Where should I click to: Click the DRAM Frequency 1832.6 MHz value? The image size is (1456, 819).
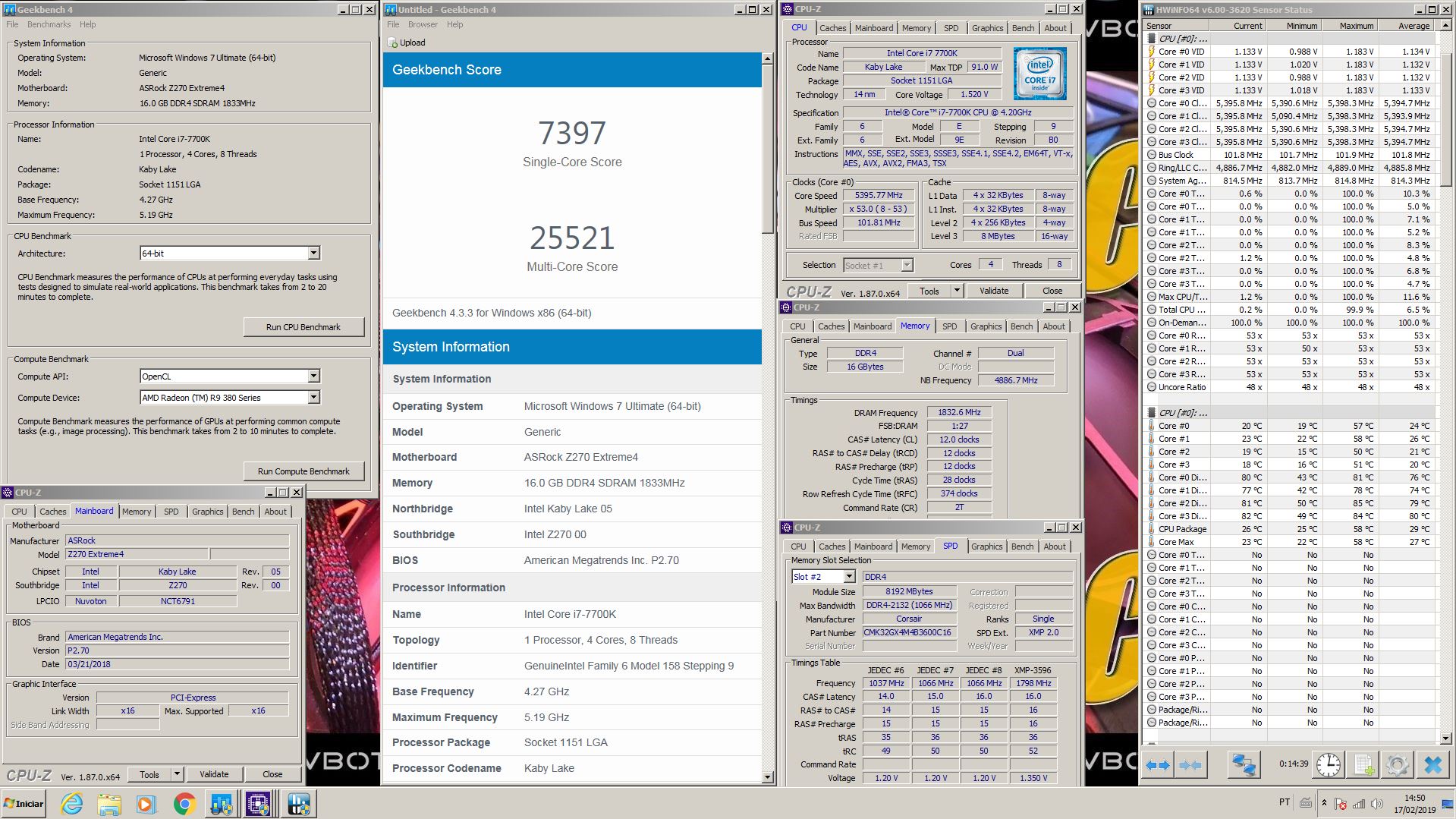click(959, 413)
